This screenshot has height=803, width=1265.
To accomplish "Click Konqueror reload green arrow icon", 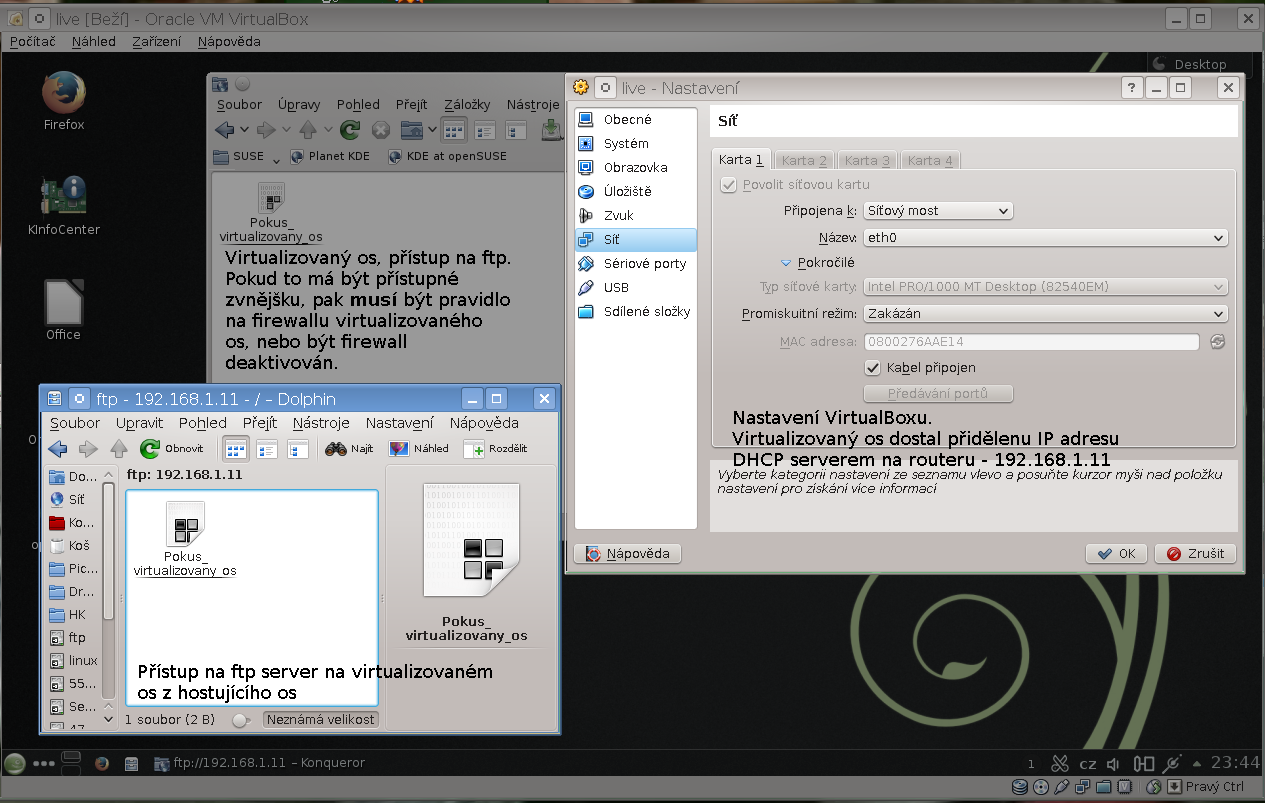I will [x=350, y=129].
